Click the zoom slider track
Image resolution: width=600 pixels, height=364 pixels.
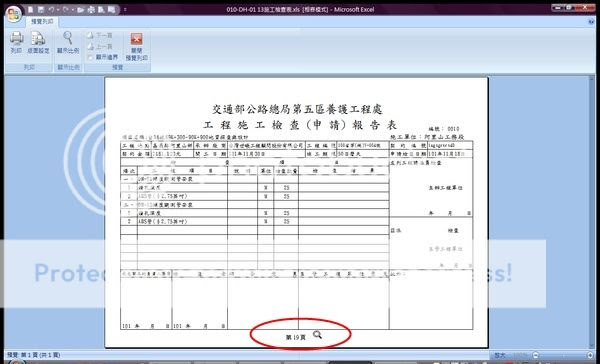[564, 355]
